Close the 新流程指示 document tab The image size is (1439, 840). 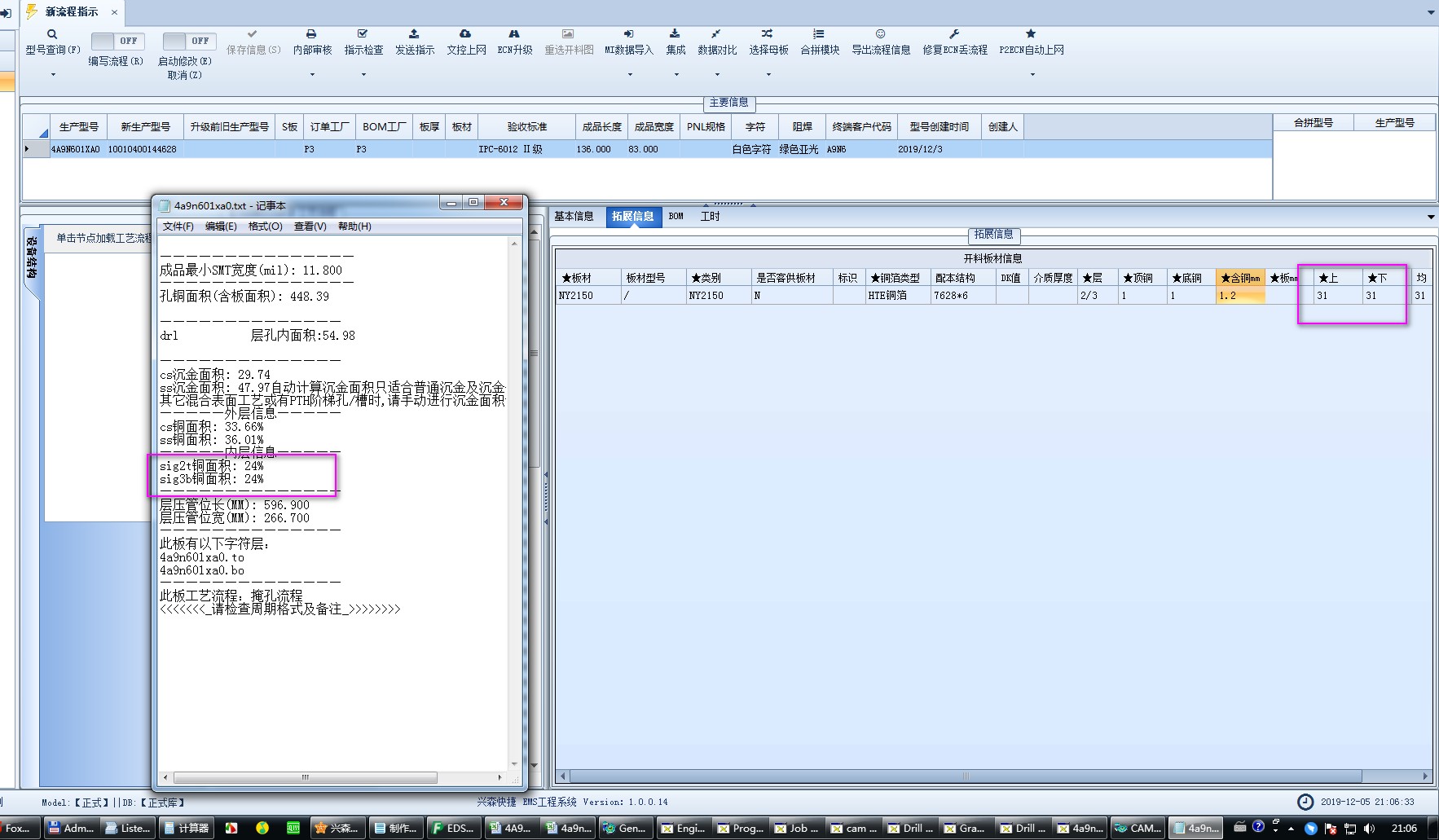tap(114, 12)
